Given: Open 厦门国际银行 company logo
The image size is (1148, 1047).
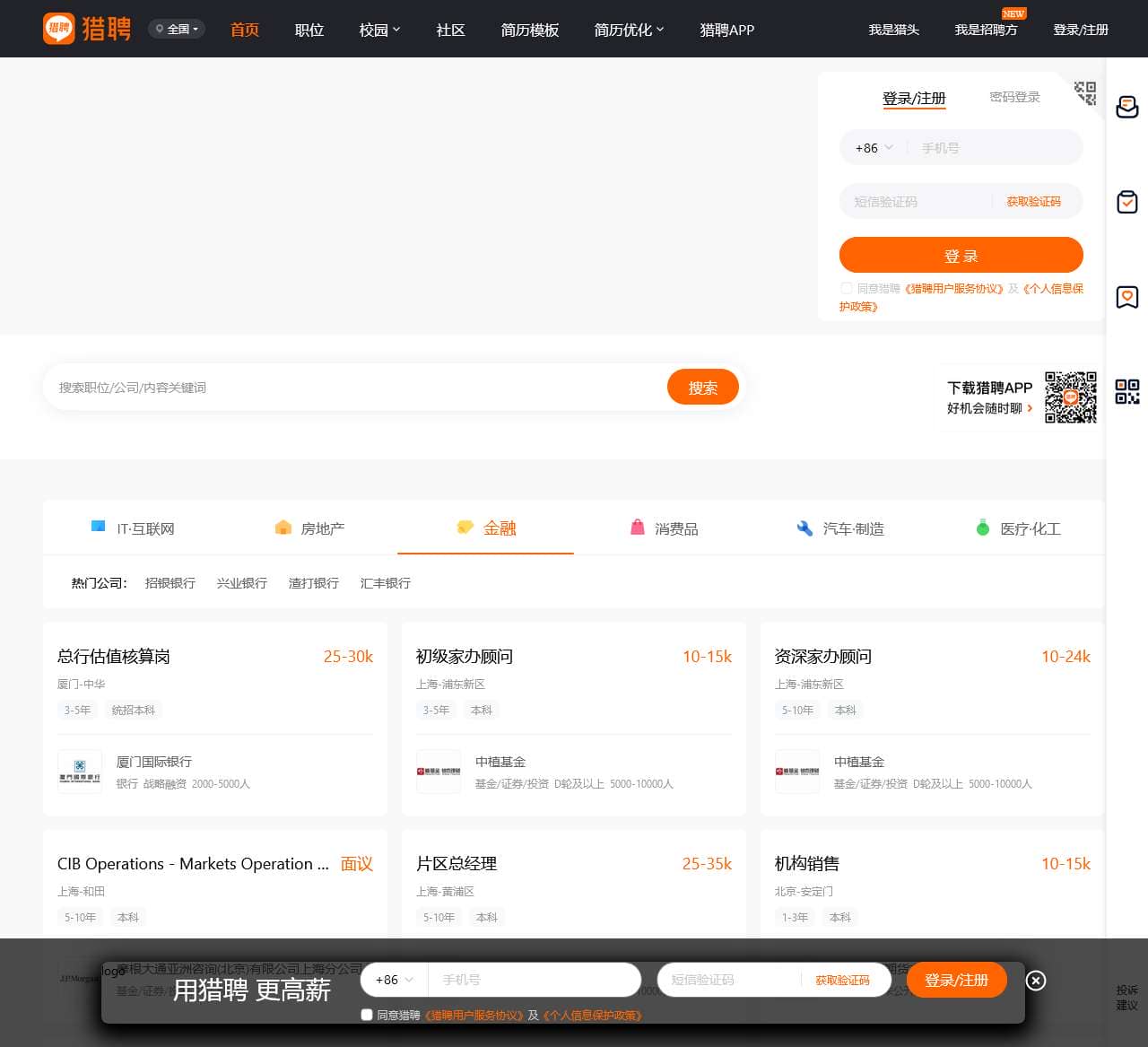Looking at the screenshot, I should (x=80, y=772).
